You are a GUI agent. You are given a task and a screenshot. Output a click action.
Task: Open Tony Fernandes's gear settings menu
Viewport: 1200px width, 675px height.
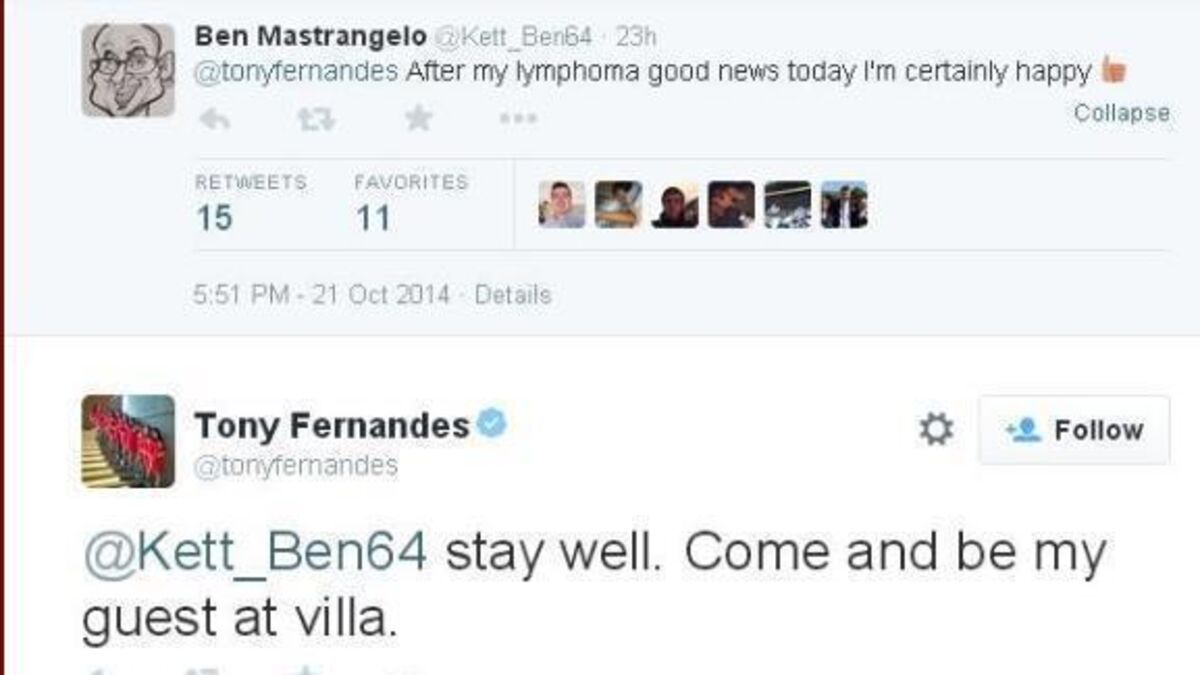pyautogui.click(x=935, y=430)
